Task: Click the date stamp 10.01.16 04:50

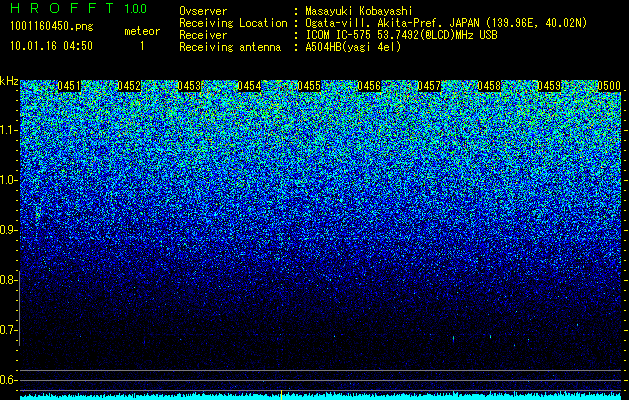Action: (51, 46)
